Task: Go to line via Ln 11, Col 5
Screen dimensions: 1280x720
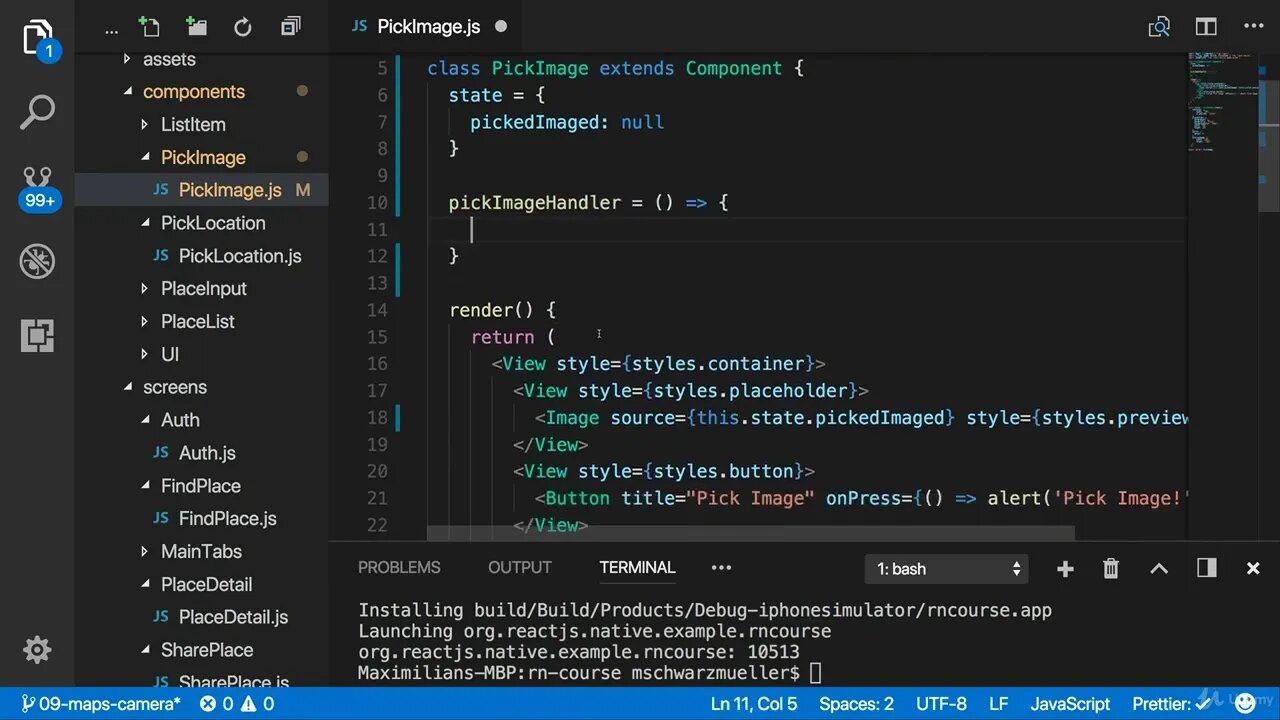Action: coord(754,704)
